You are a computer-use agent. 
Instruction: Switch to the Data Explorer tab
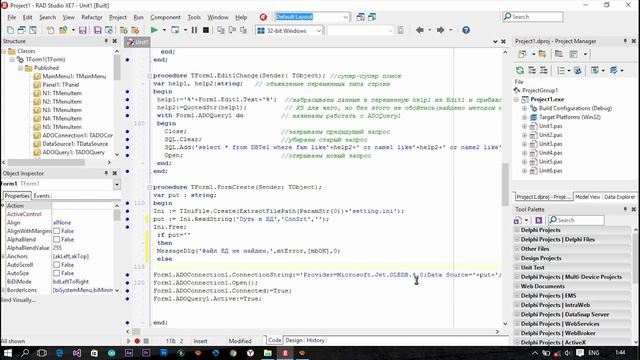[x=619, y=197]
